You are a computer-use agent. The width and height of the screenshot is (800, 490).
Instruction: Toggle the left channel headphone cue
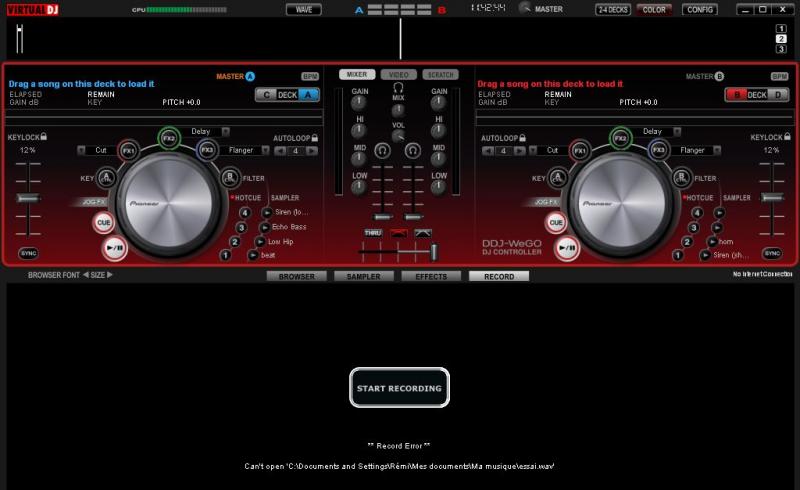pos(382,150)
